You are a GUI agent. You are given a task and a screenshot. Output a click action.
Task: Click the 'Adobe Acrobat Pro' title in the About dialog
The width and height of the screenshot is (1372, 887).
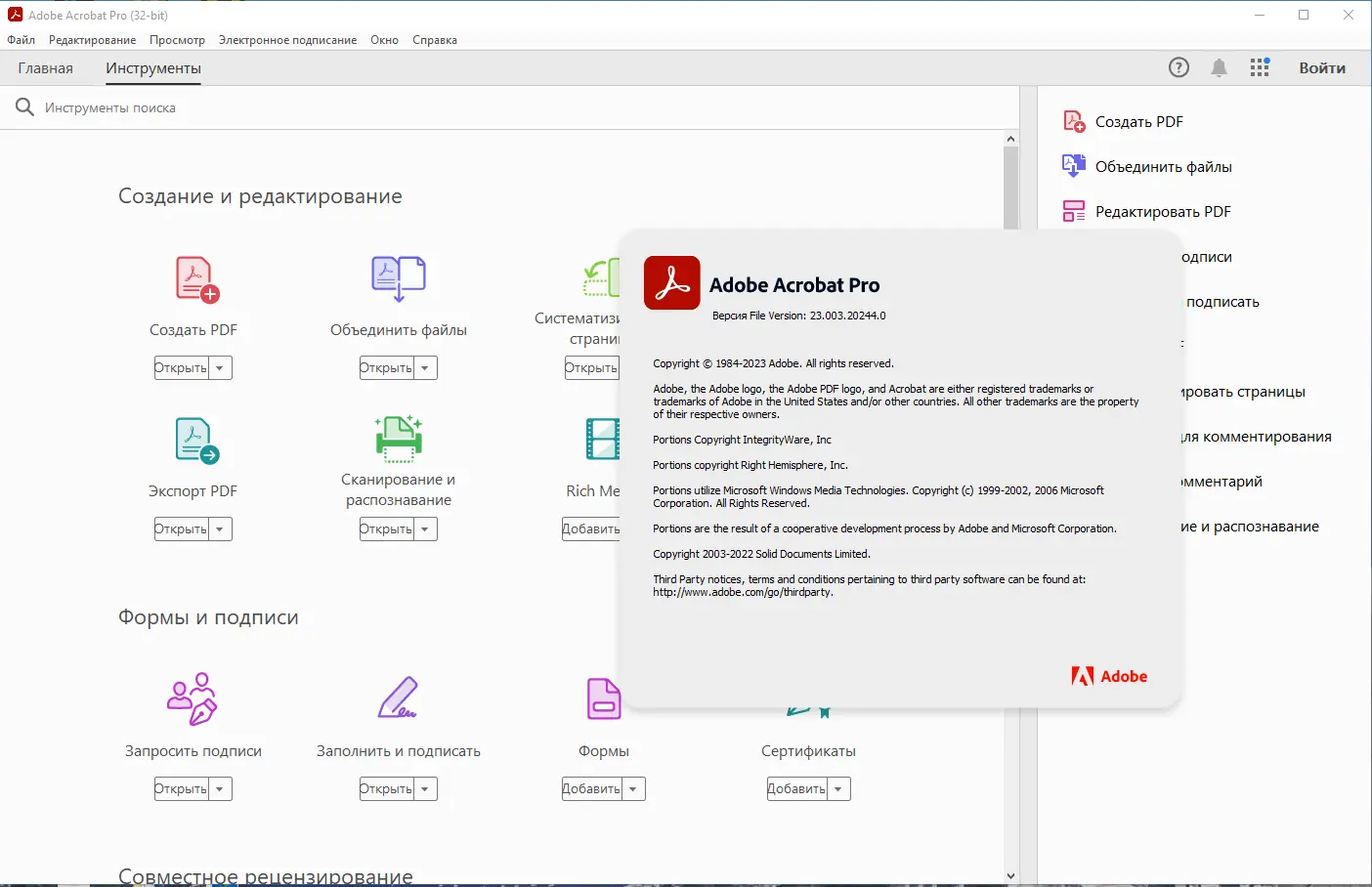pos(794,285)
